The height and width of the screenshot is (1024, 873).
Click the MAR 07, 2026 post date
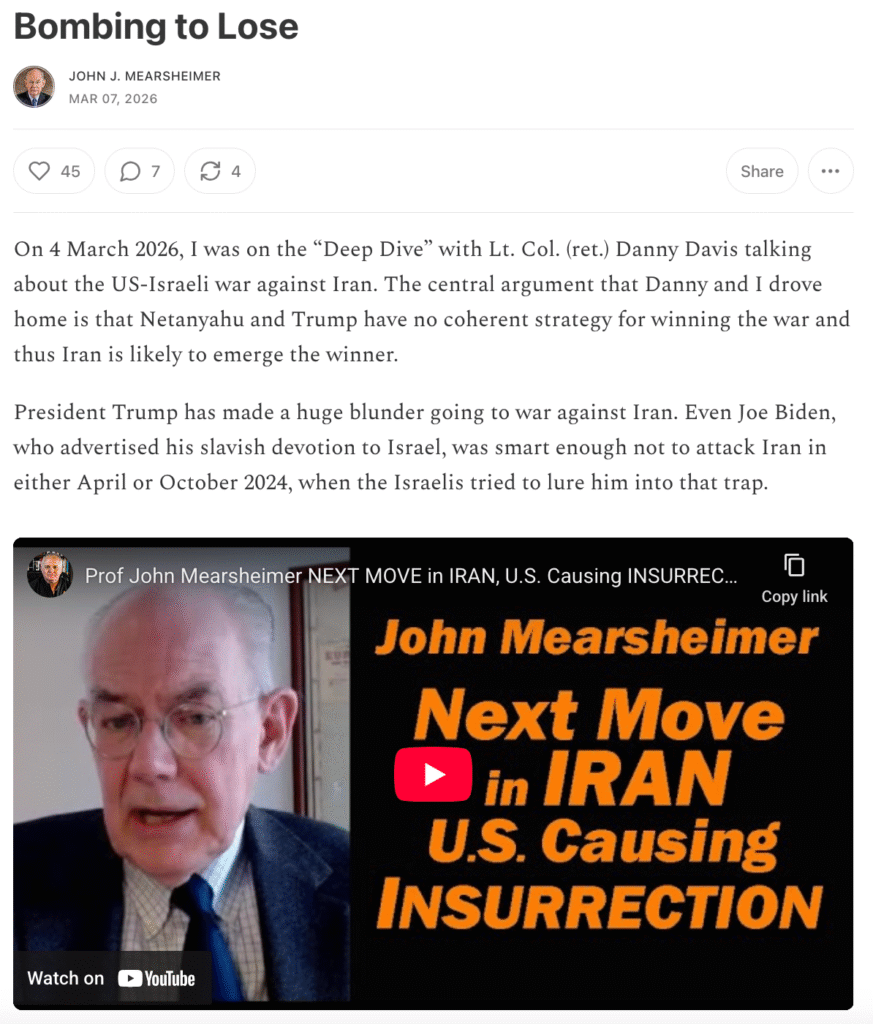[113, 99]
